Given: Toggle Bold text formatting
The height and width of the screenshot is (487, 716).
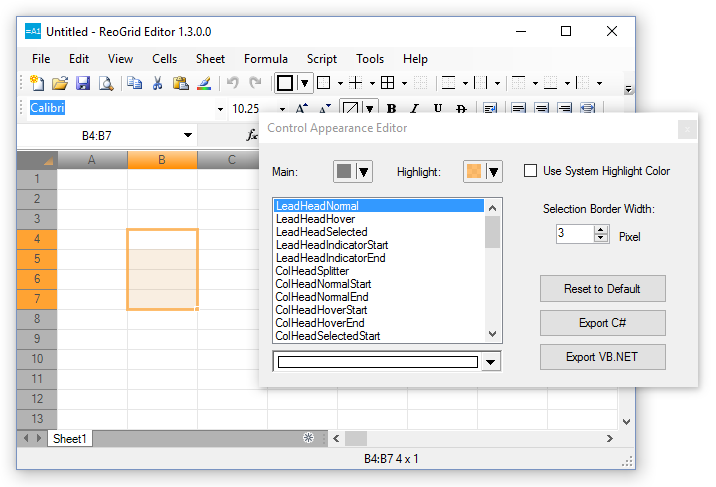Looking at the screenshot, I should pyautogui.click(x=391, y=109).
